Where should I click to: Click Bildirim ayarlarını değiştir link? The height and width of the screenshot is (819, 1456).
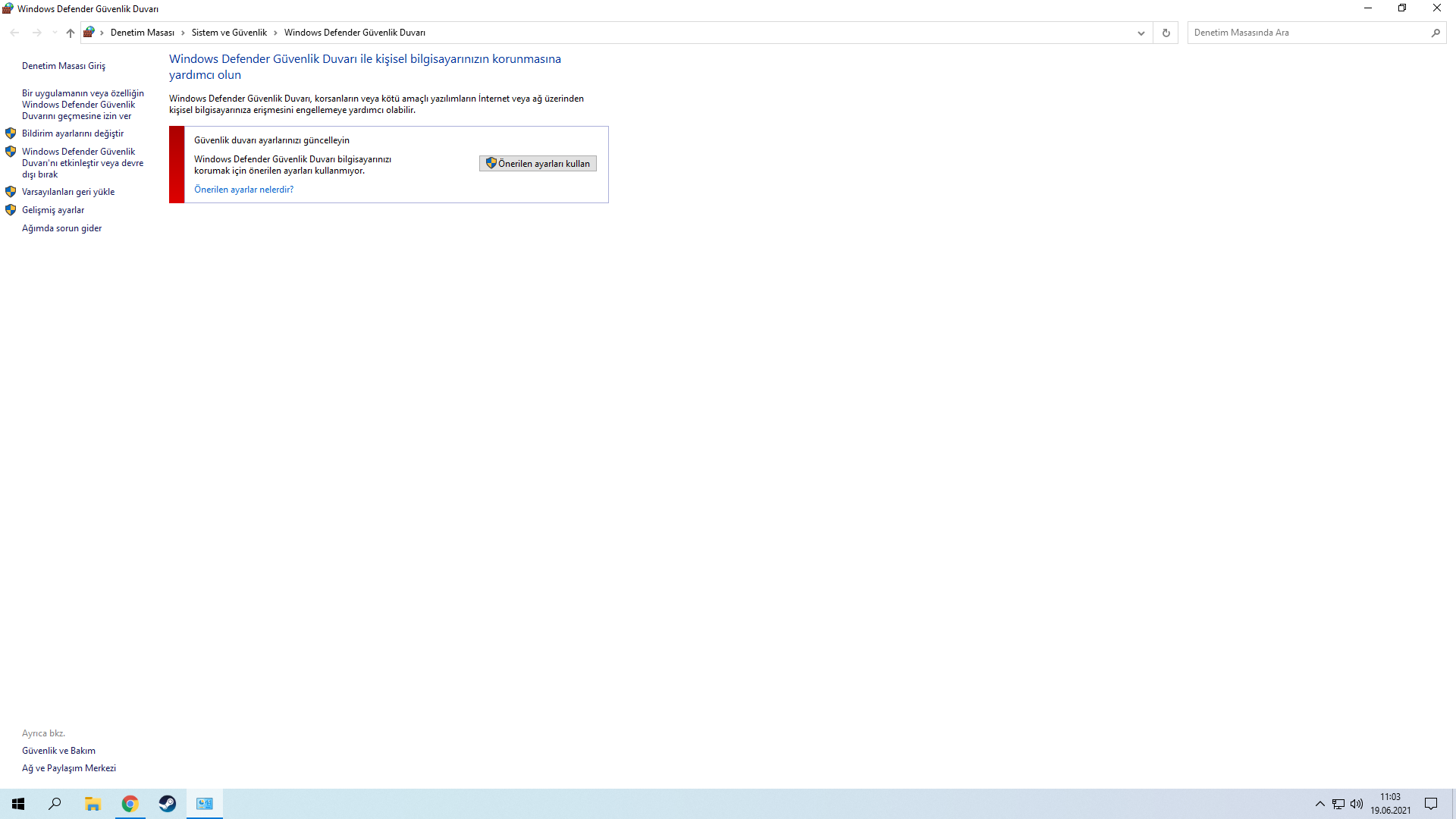tap(73, 133)
